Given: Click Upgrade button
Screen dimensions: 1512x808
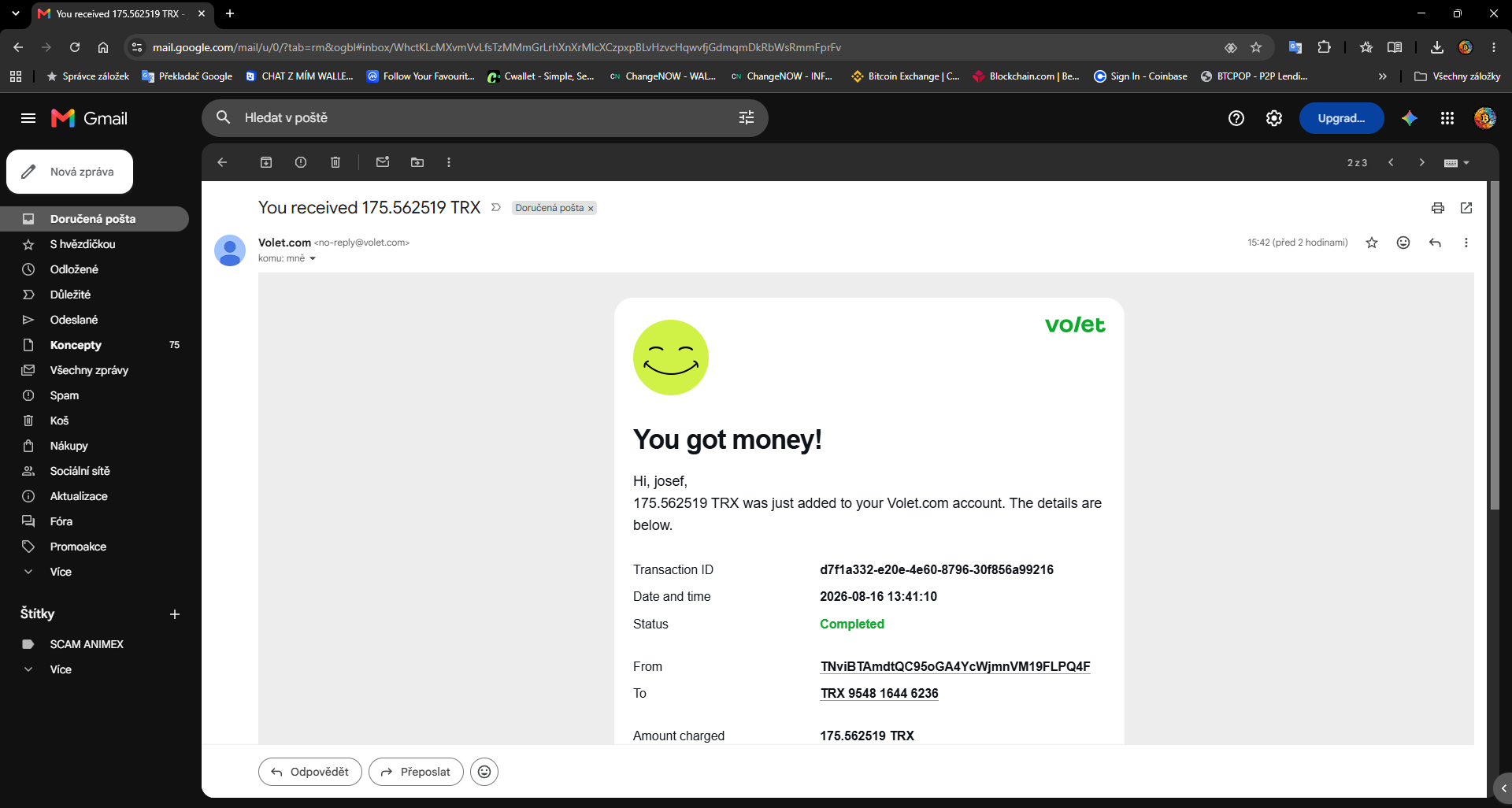Looking at the screenshot, I should pyautogui.click(x=1341, y=118).
